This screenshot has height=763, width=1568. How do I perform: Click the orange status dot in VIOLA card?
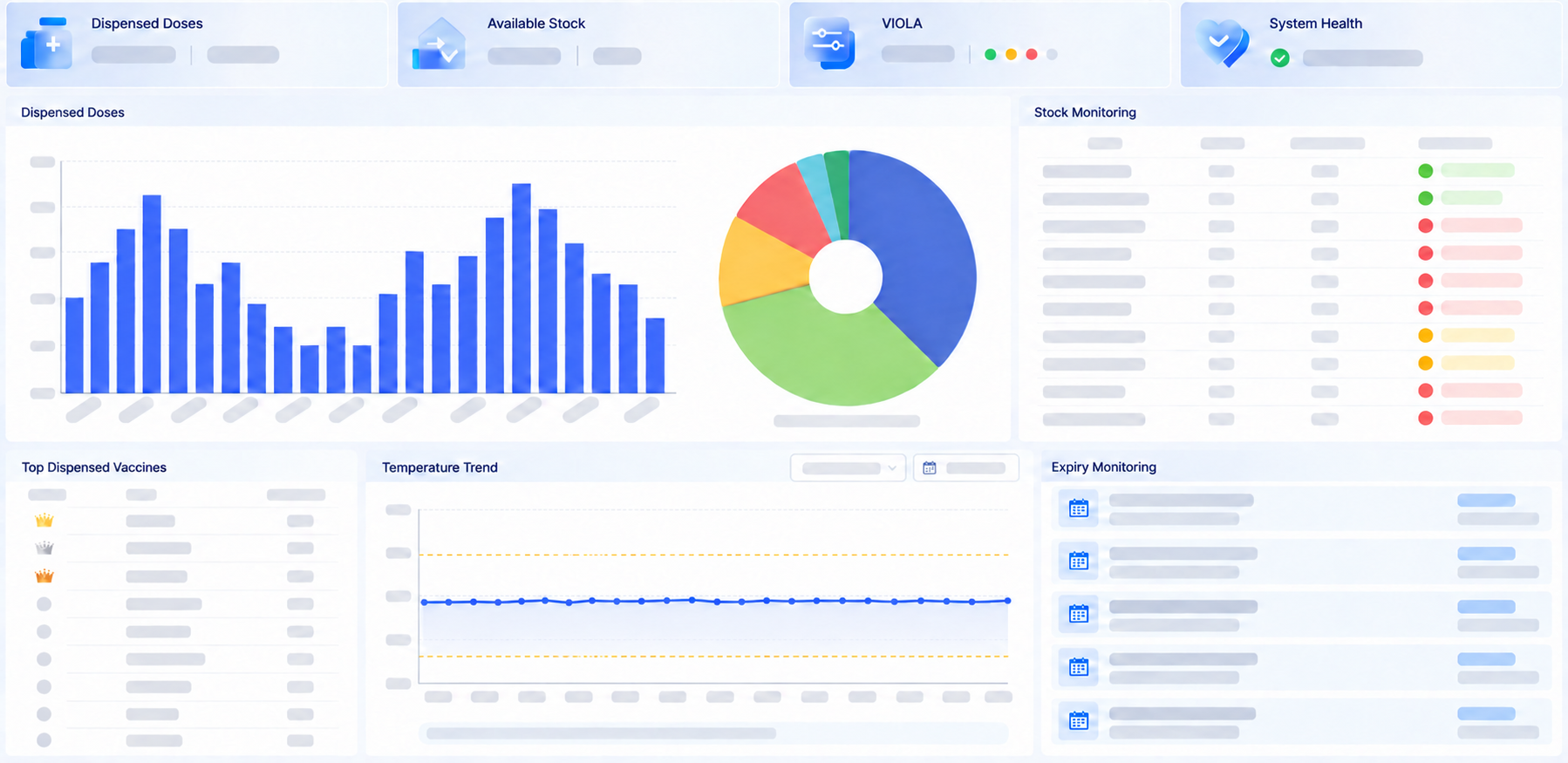tap(1012, 54)
